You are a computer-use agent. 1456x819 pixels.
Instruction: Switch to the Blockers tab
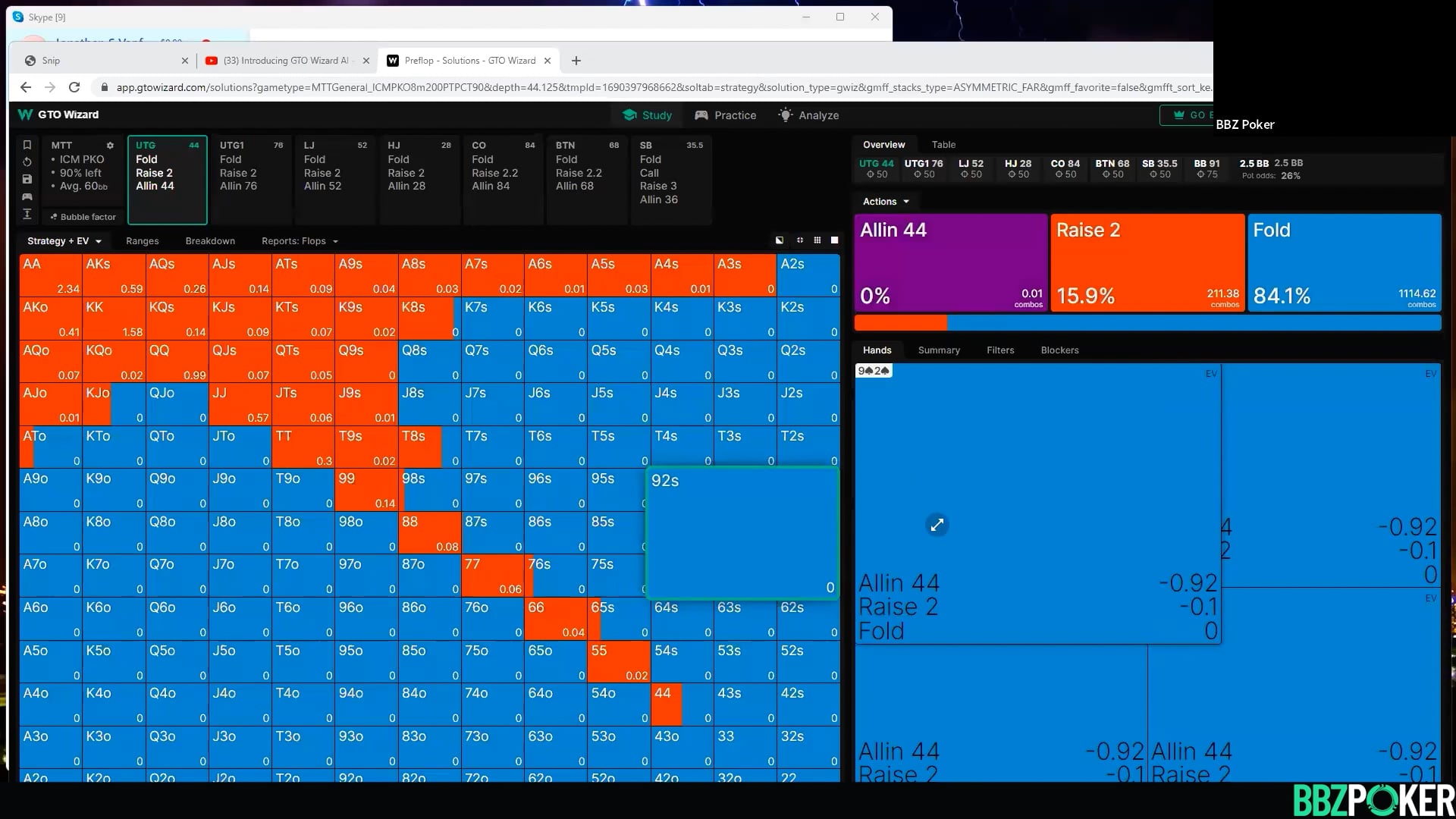[1059, 350]
